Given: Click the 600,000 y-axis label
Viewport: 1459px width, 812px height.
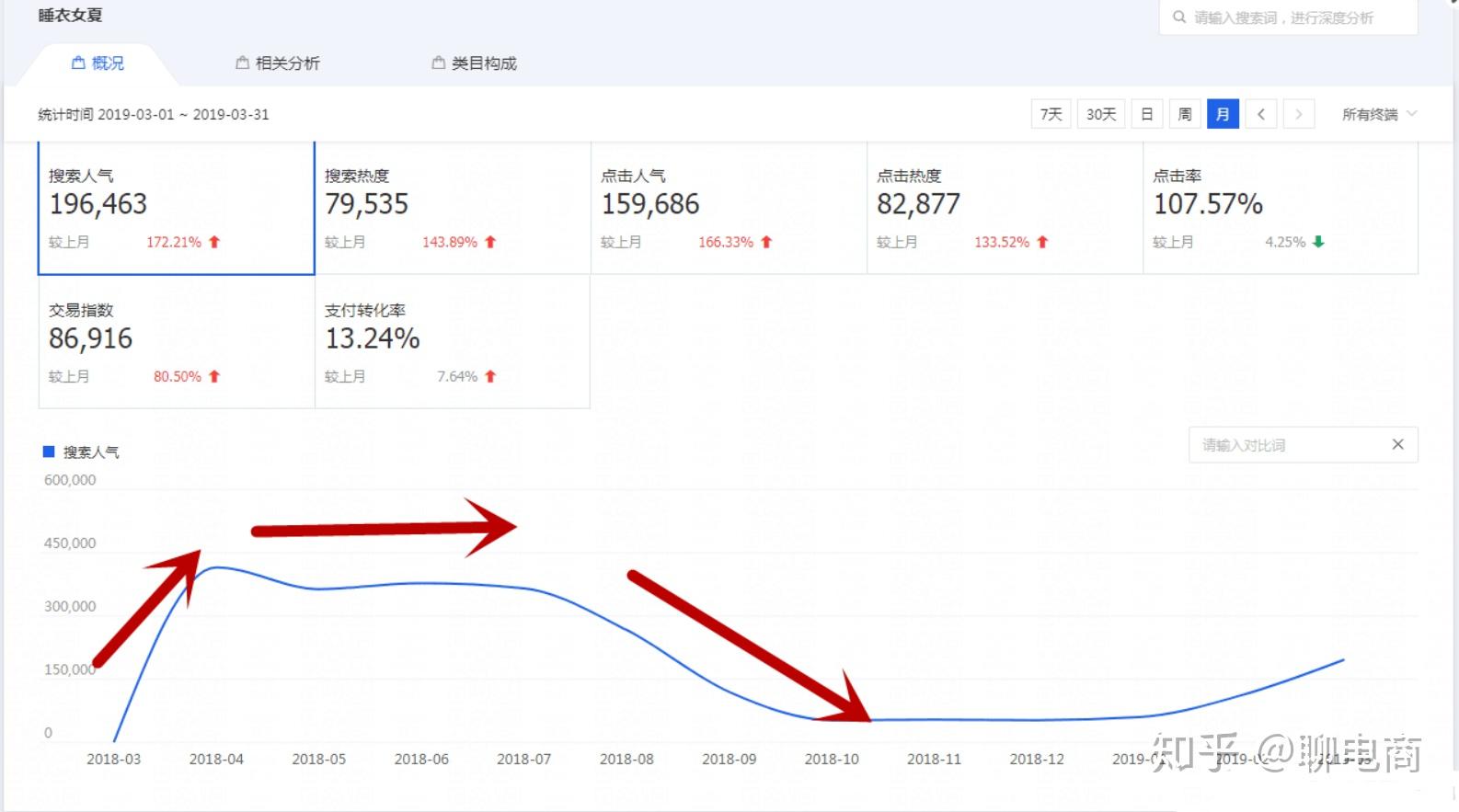Looking at the screenshot, I should pyautogui.click(x=70, y=480).
